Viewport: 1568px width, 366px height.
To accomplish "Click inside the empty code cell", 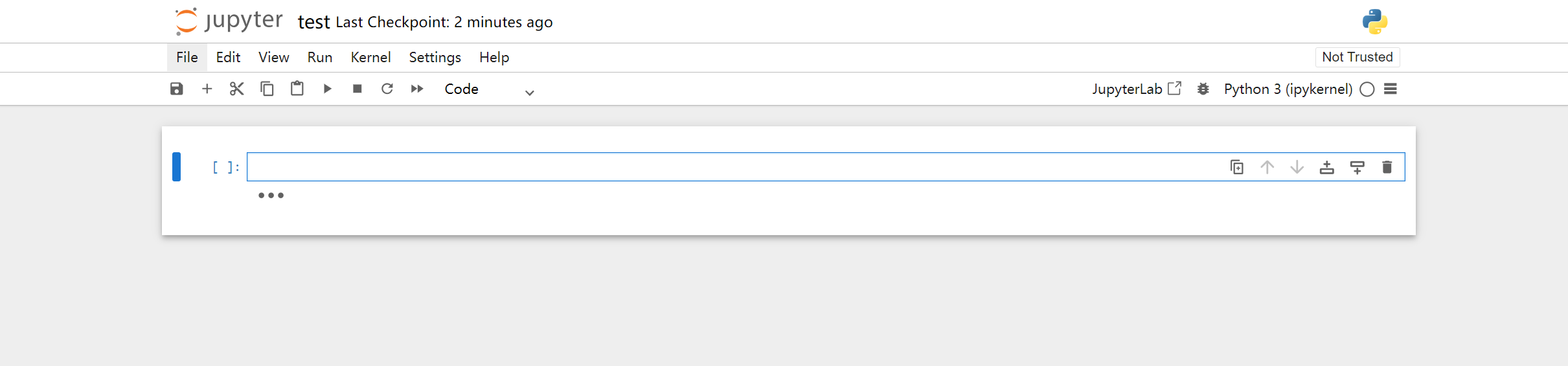I will coord(712,167).
